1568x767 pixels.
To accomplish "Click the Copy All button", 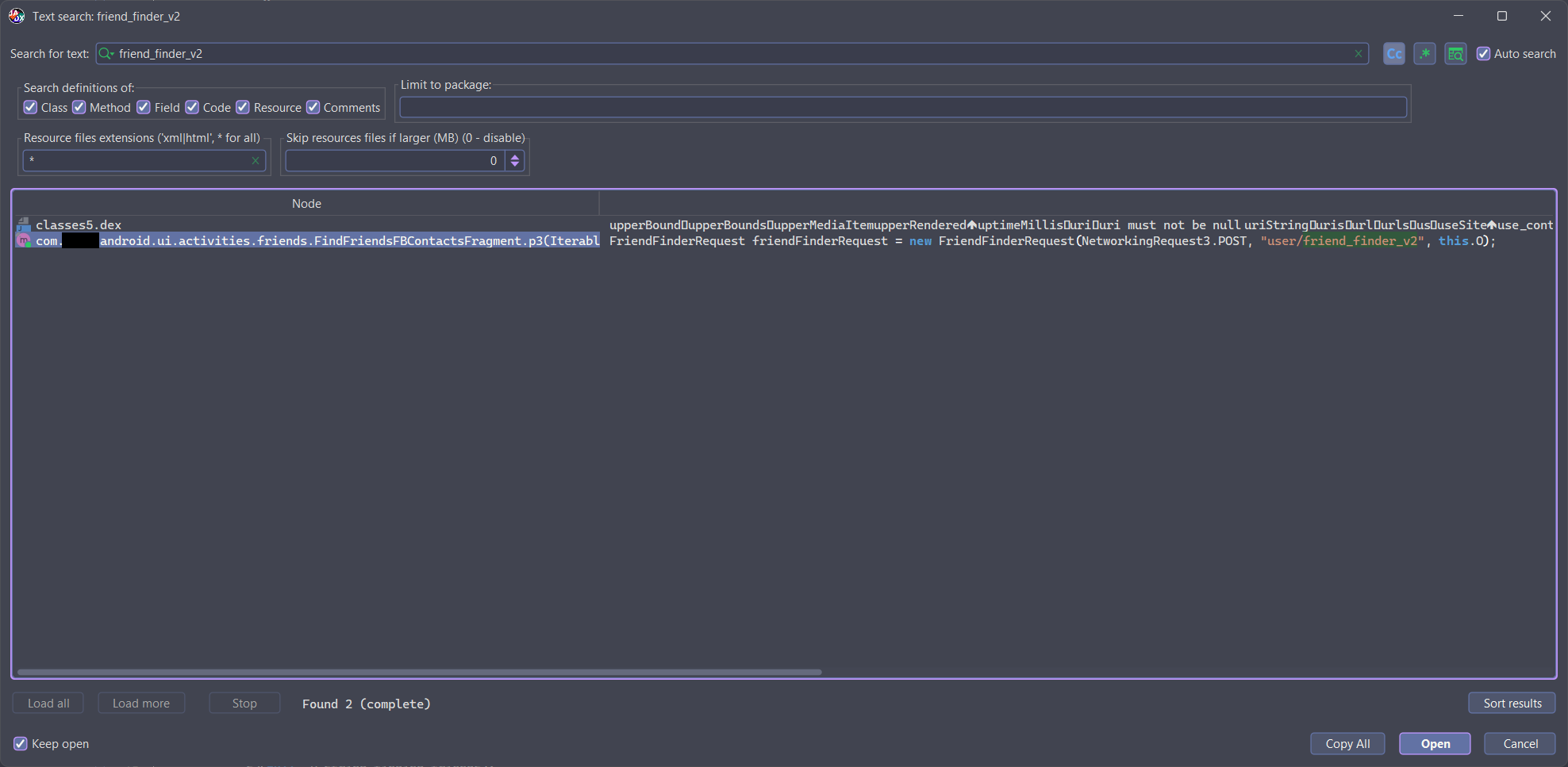I will (1347, 744).
